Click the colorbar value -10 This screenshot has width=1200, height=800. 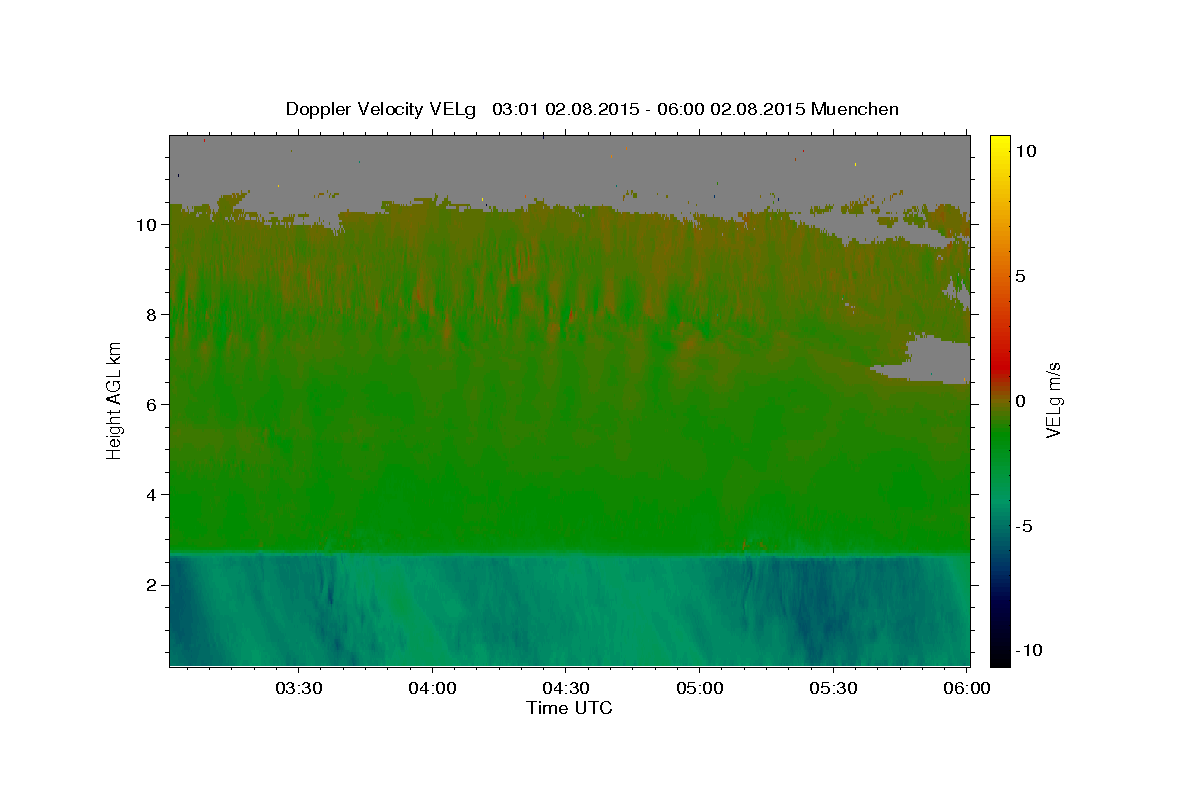pos(1028,650)
